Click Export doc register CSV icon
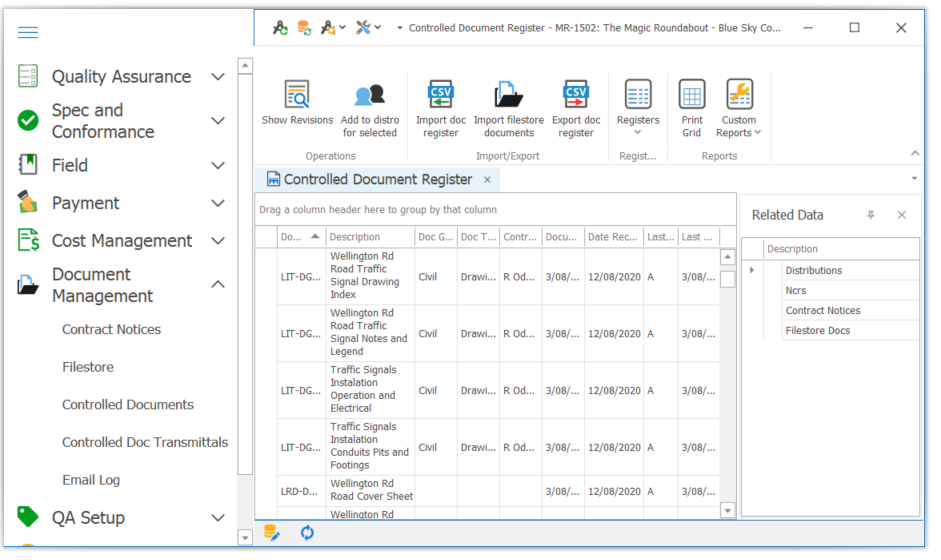941x560 pixels. coord(576,95)
